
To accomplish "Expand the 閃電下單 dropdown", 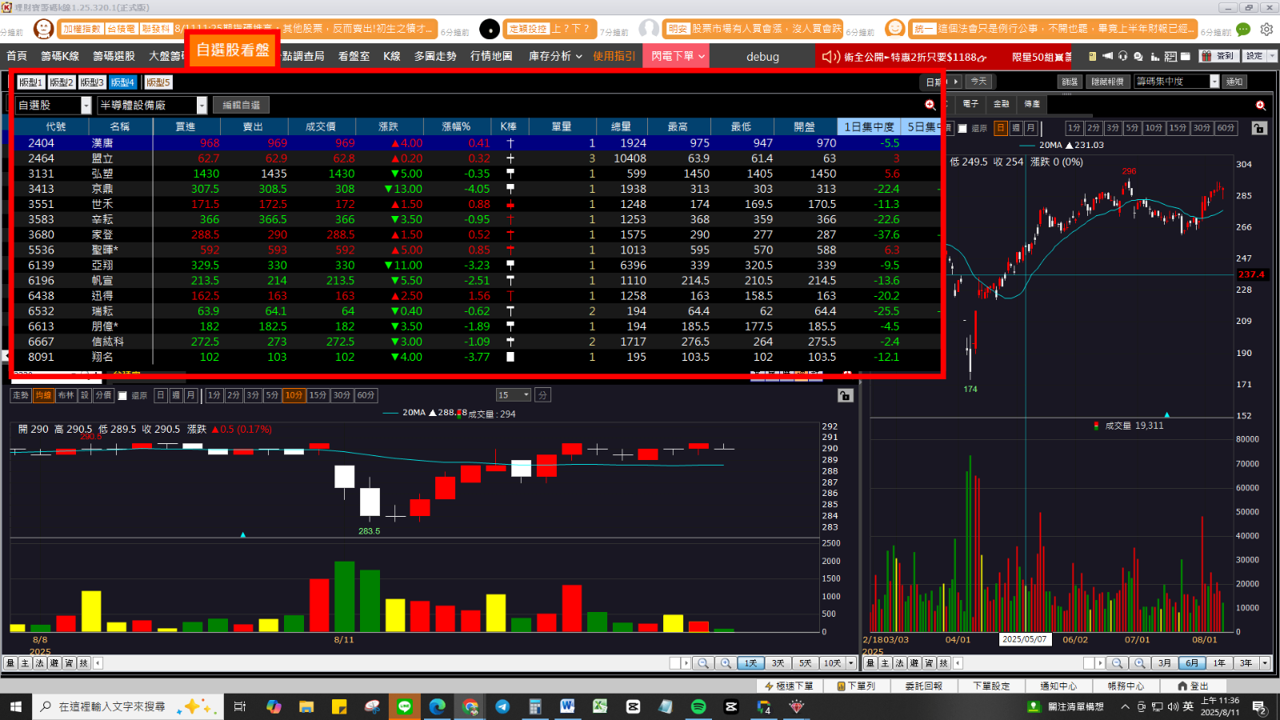I will coord(679,57).
